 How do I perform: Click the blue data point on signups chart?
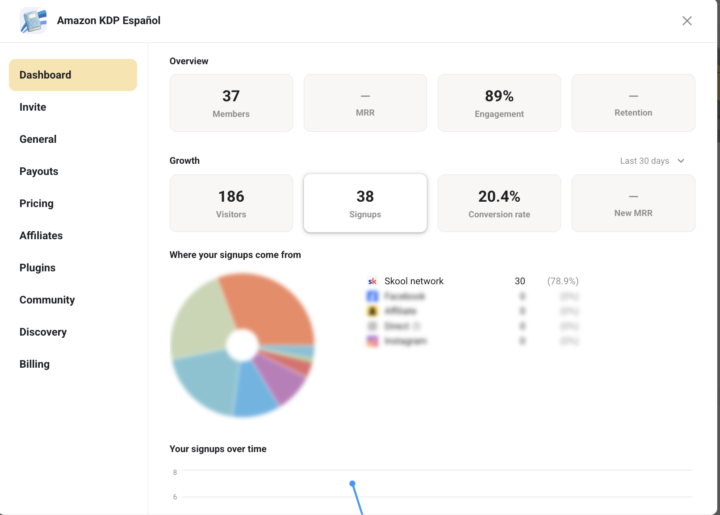coord(352,483)
